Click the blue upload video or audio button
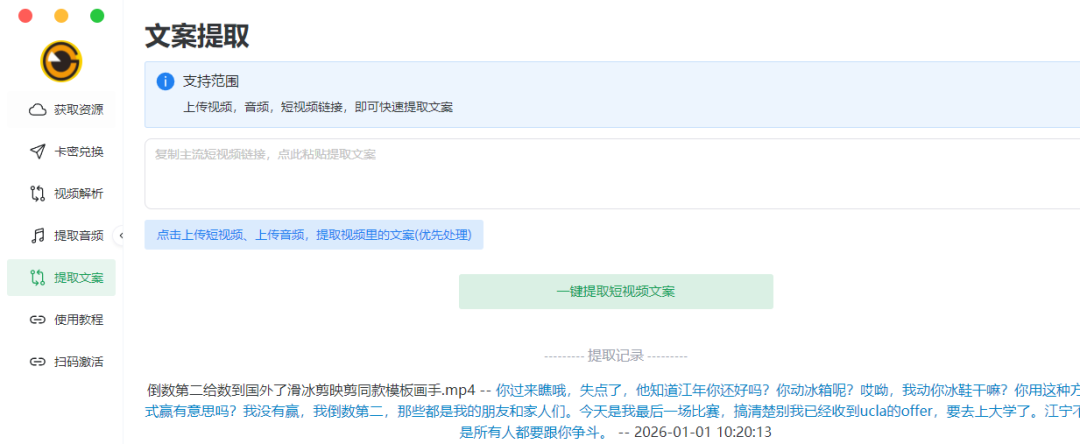The height and width of the screenshot is (444, 1080). pyautogui.click(x=313, y=235)
